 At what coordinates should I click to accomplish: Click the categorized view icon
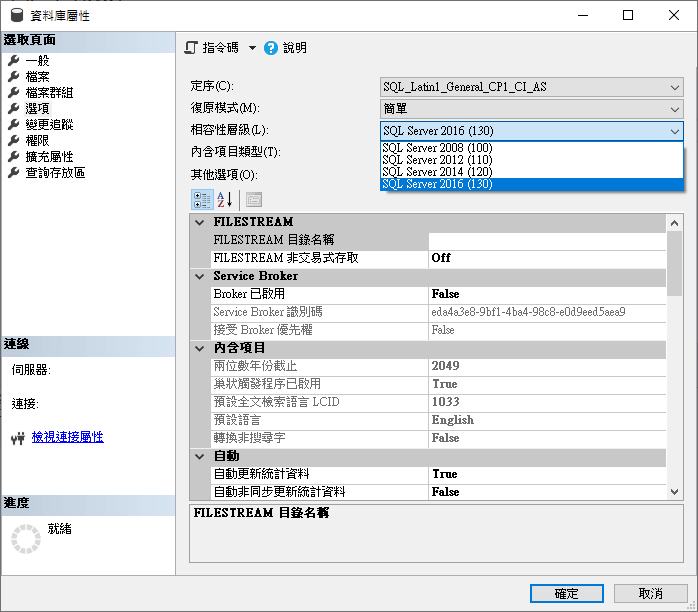tap(201, 198)
